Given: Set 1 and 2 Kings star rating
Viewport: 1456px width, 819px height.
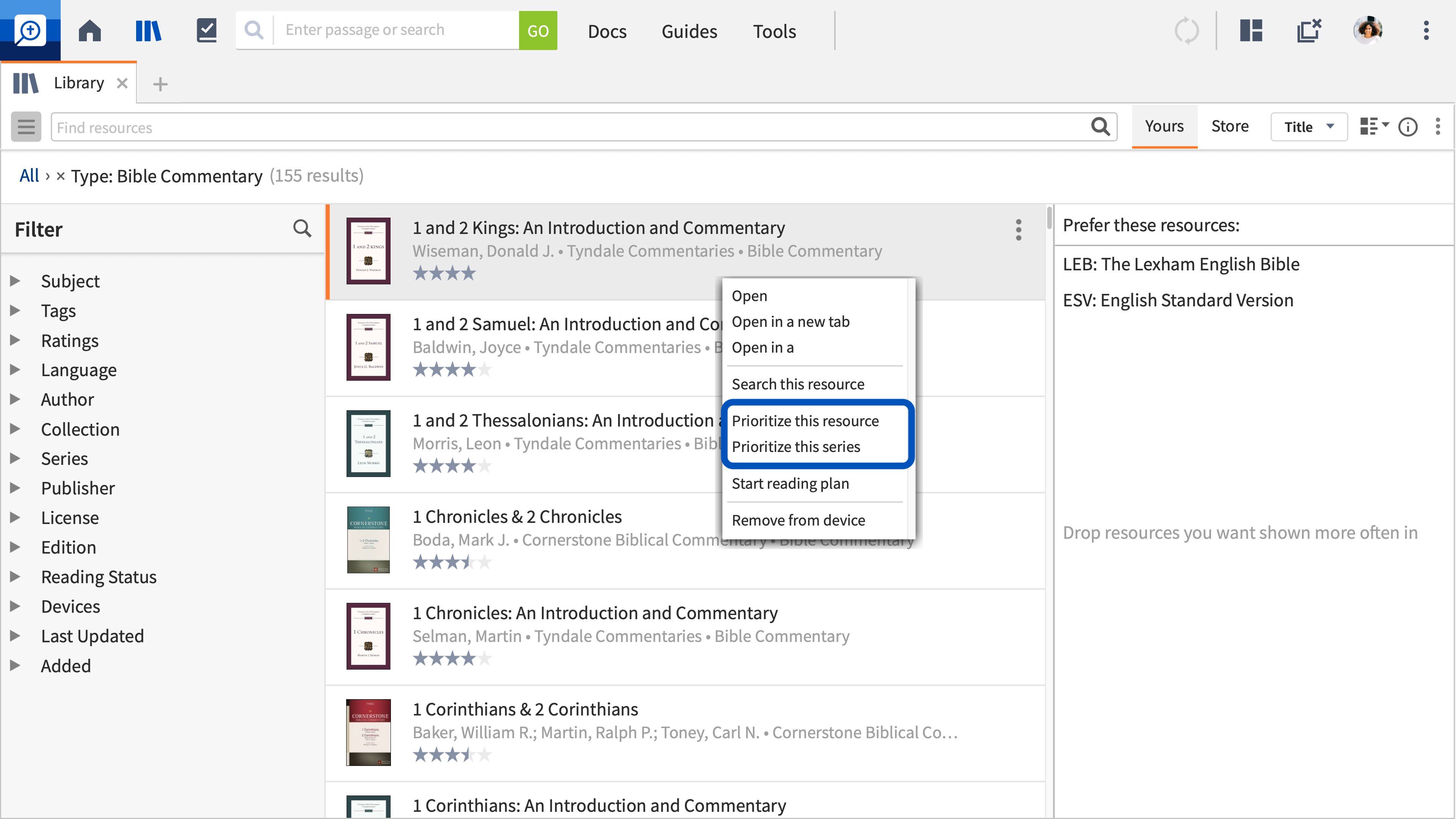Looking at the screenshot, I should pyautogui.click(x=444, y=273).
